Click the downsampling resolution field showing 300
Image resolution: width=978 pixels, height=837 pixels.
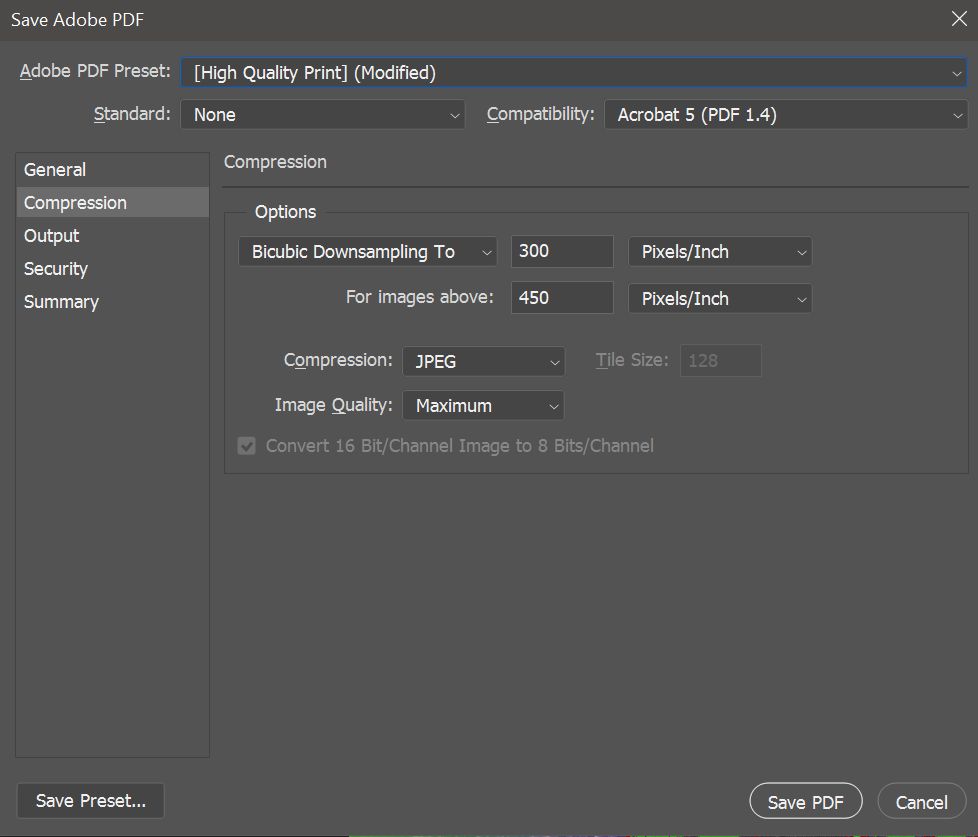click(562, 251)
